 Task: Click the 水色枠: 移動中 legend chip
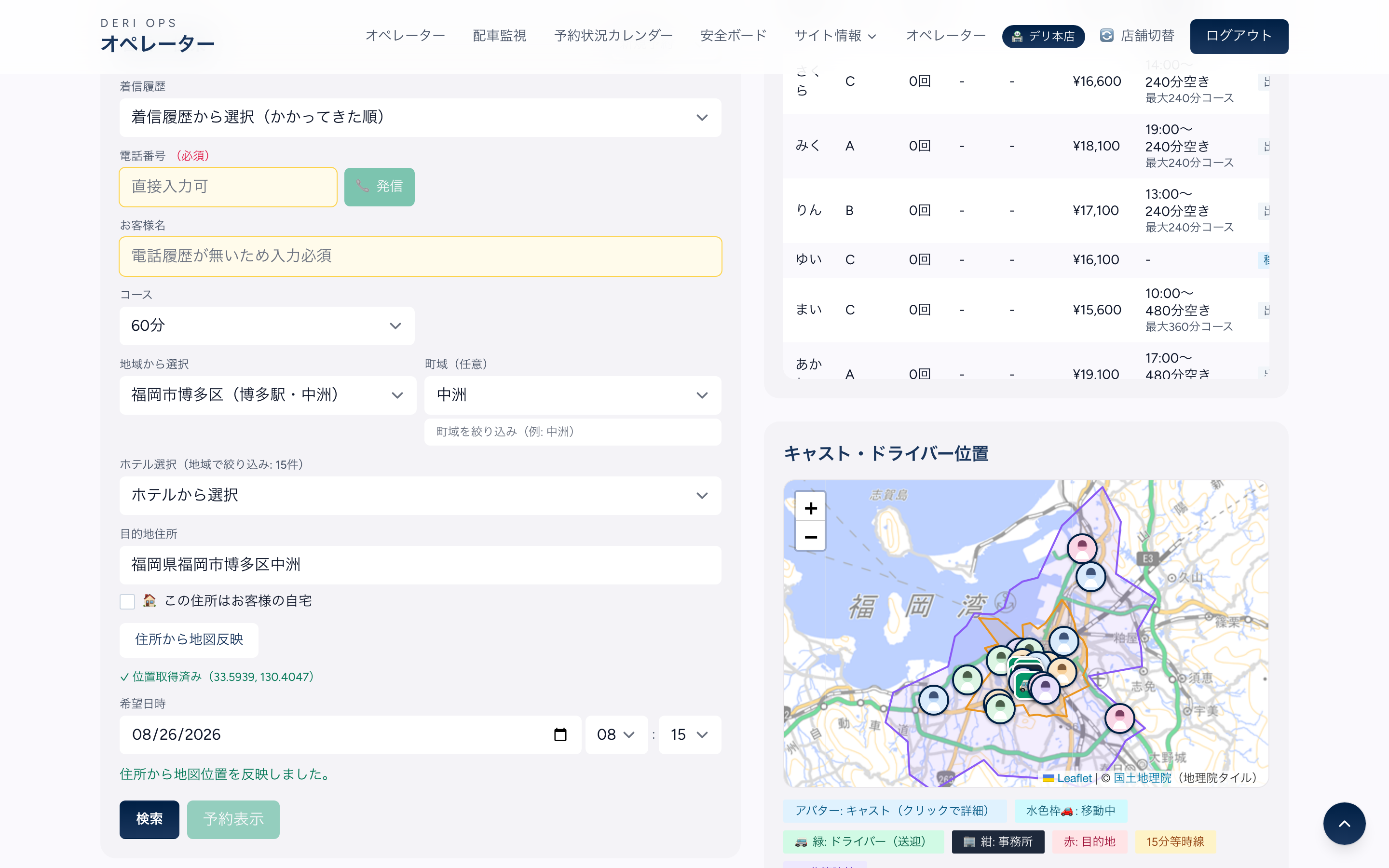tap(1071, 811)
